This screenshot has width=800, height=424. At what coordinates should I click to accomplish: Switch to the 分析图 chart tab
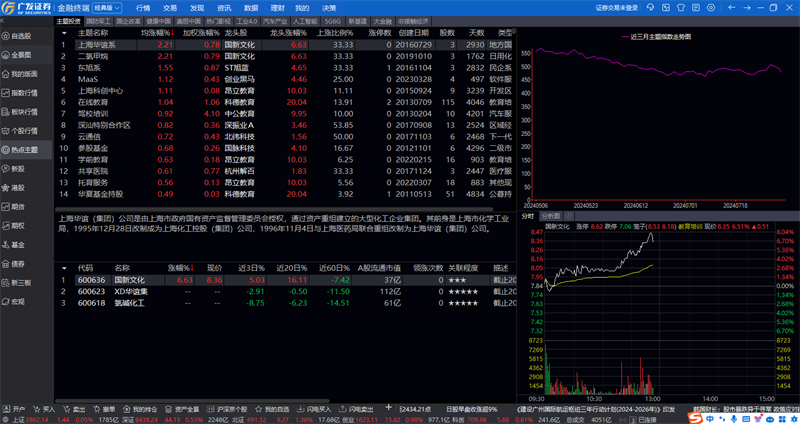coord(551,216)
